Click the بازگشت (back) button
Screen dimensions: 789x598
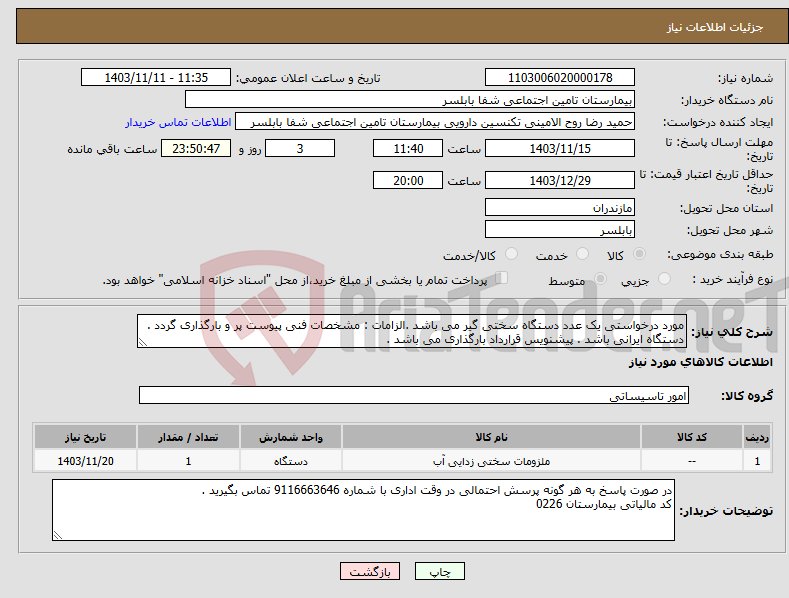pos(370,571)
